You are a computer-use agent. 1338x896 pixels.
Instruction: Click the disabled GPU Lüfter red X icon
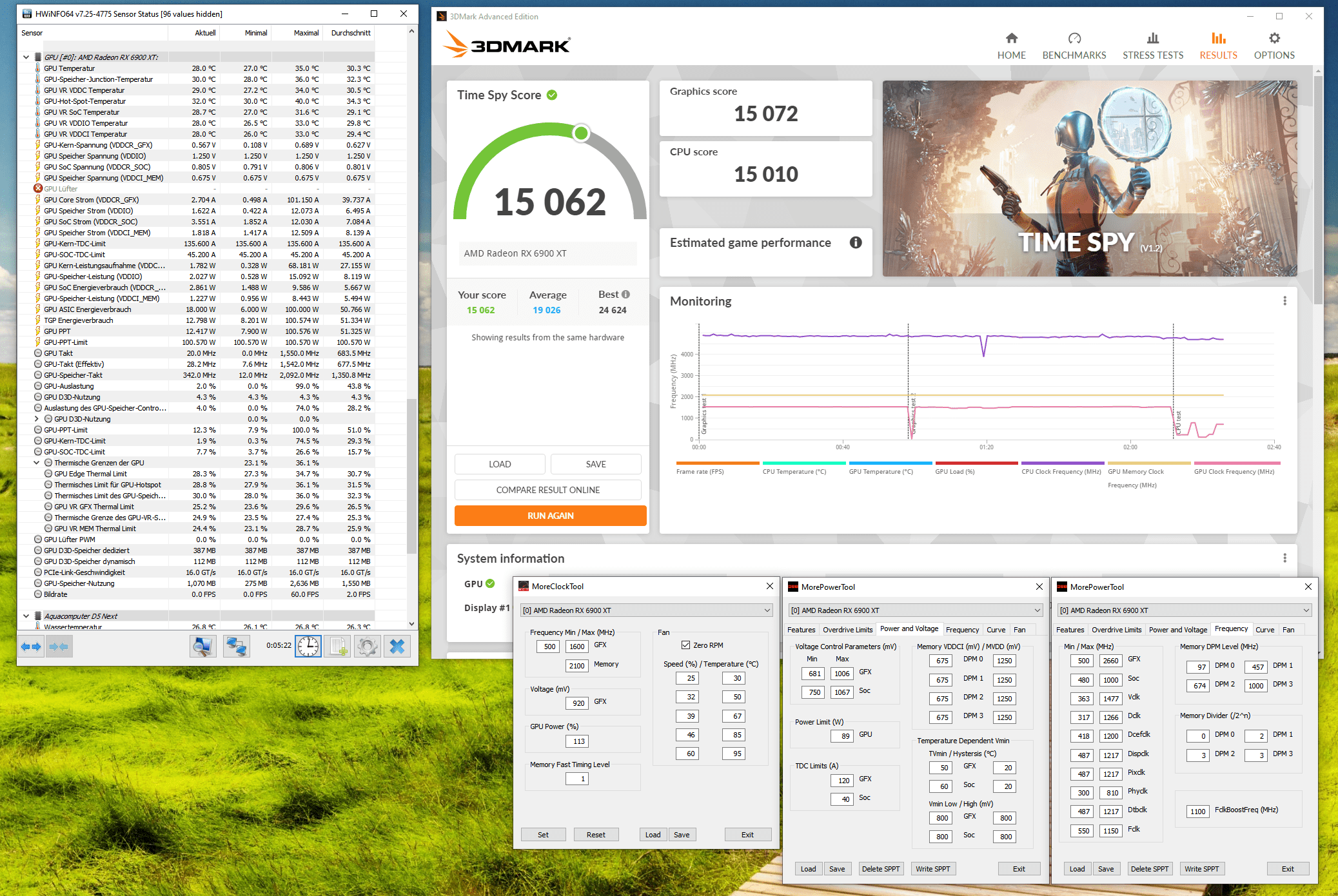(x=38, y=189)
